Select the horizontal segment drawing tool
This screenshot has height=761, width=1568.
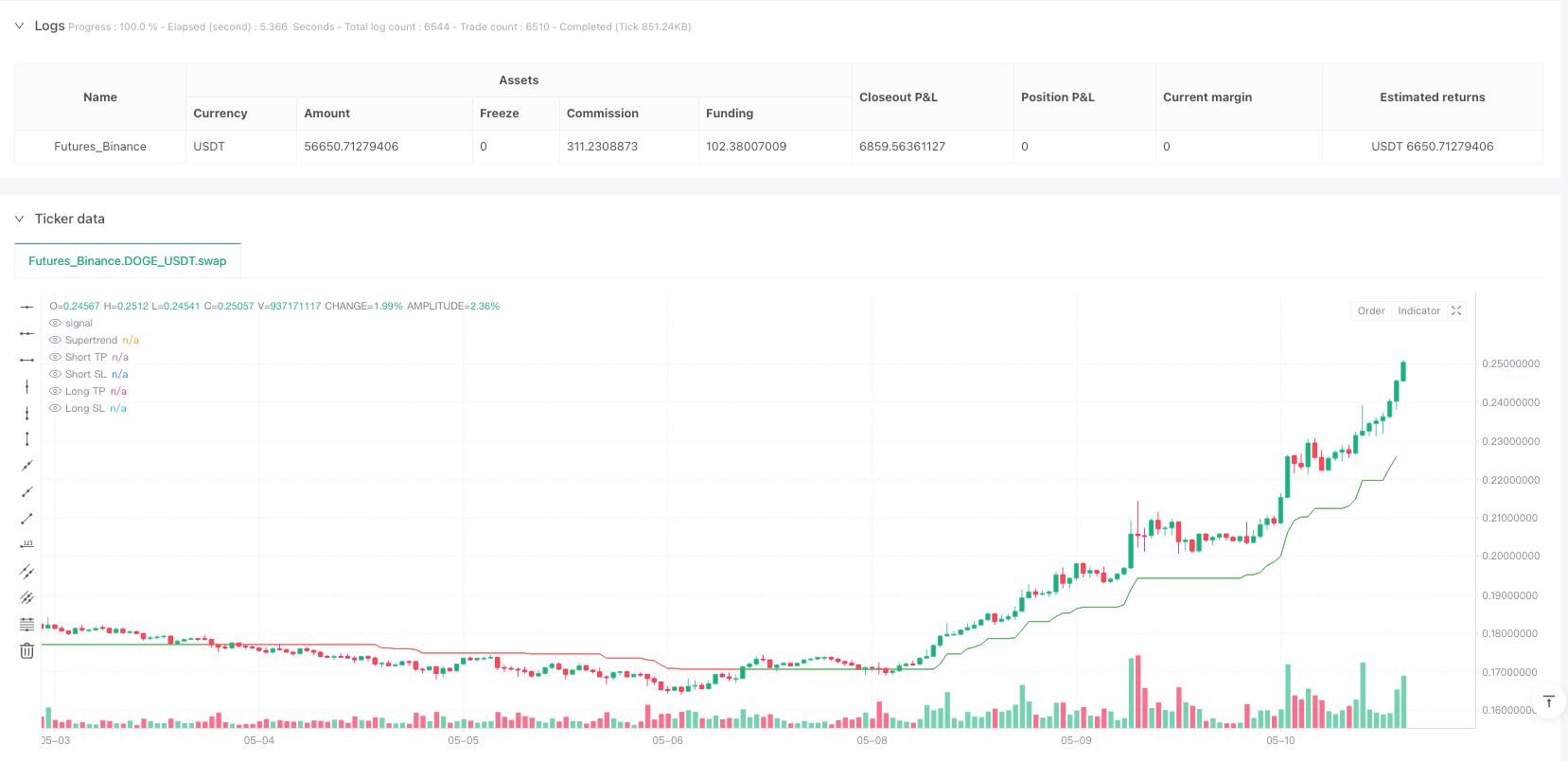click(26, 360)
